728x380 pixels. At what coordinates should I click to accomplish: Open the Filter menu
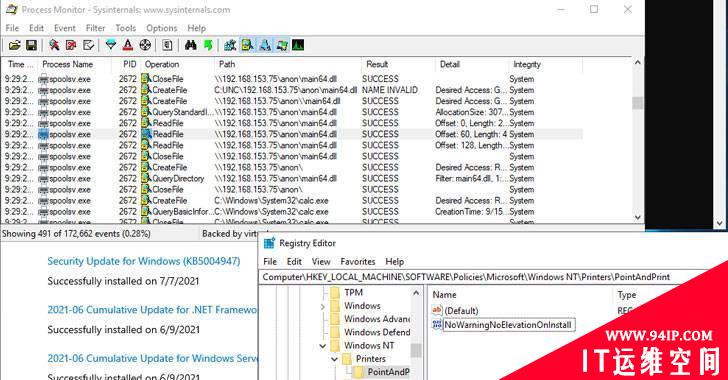click(x=95, y=28)
